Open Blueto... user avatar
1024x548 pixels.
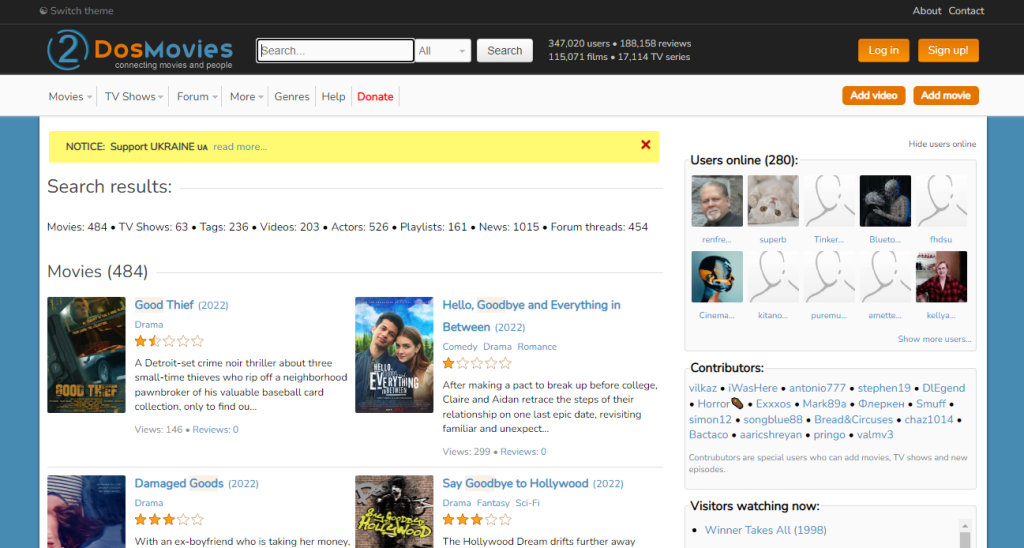click(x=886, y=201)
